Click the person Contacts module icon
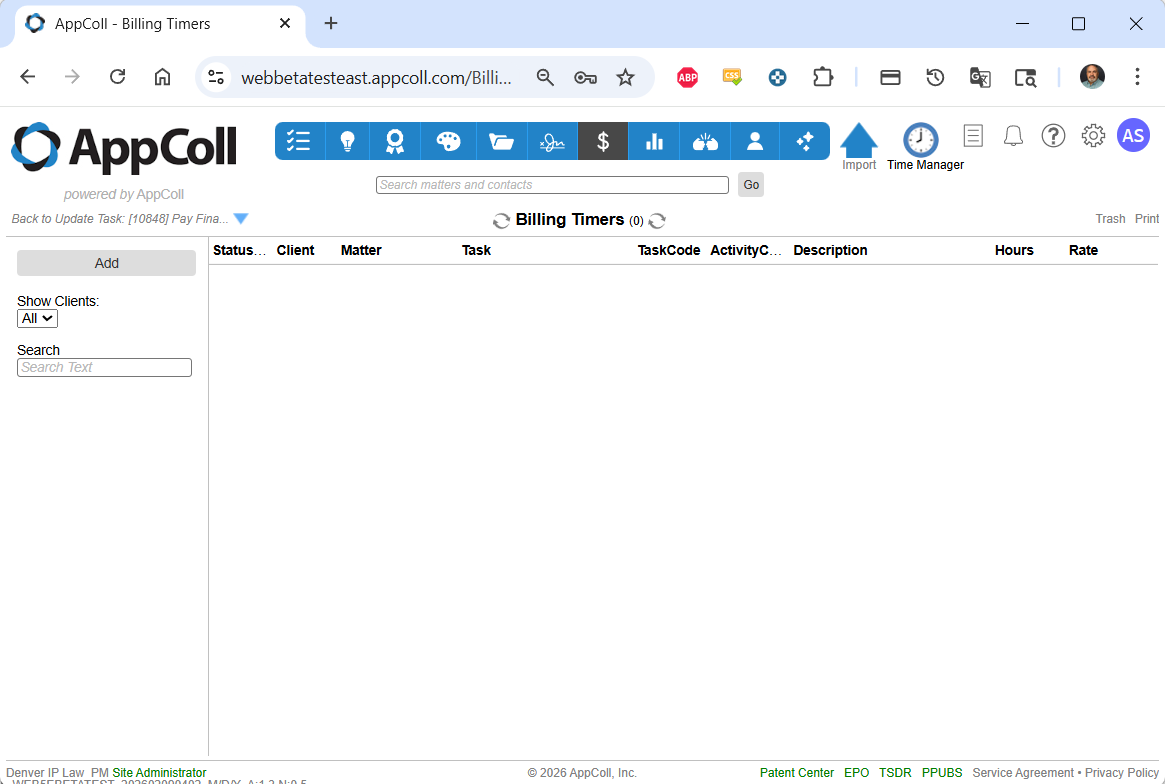This screenshot has height=784, width=1165. pos(755,141)
